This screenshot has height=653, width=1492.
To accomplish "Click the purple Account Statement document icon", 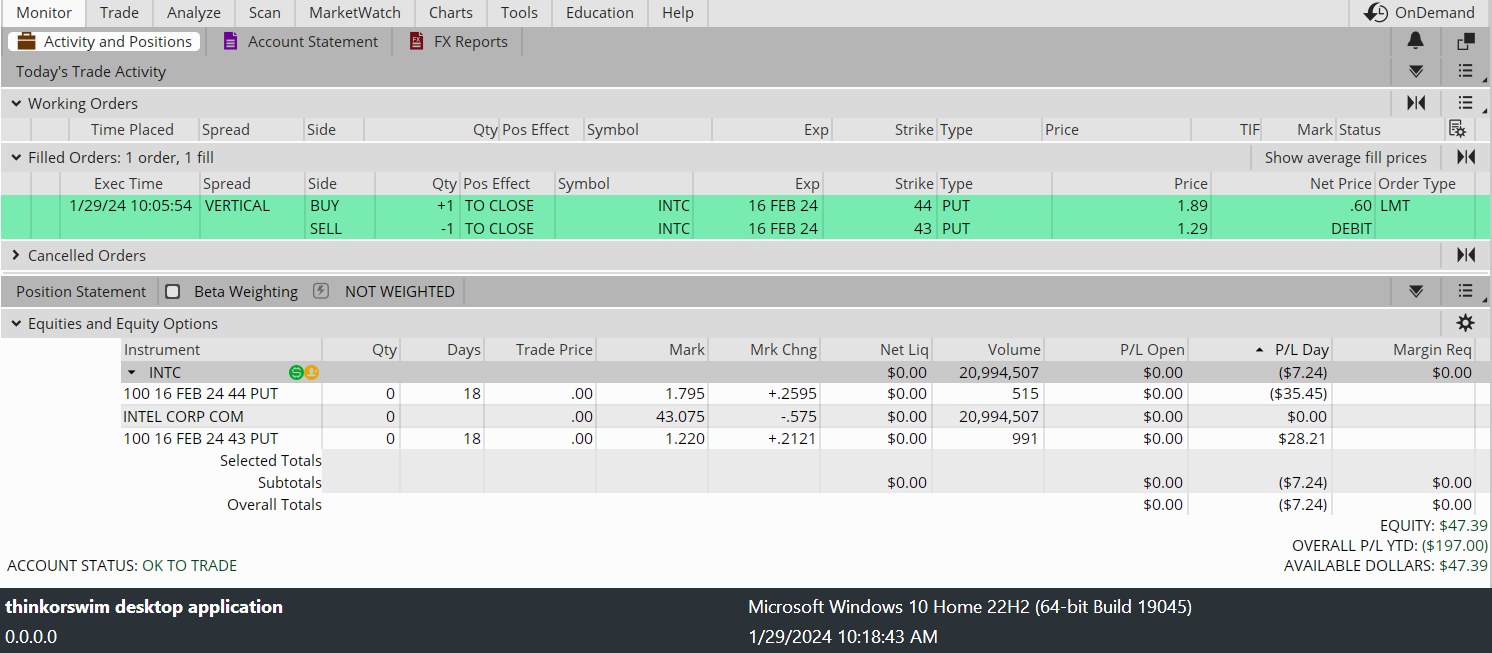I will point(231,41).
